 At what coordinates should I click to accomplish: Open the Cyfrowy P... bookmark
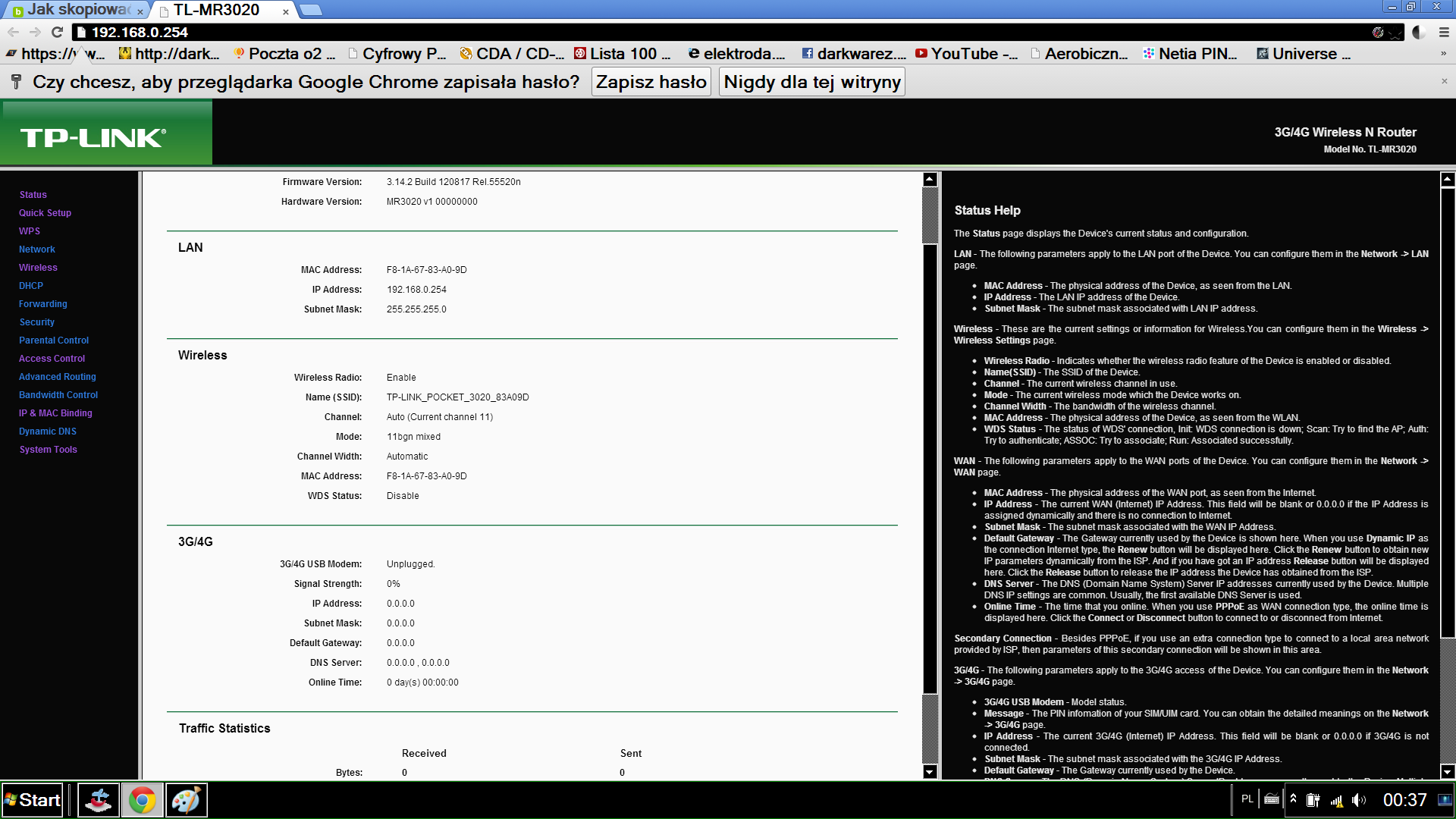[397, 54]
